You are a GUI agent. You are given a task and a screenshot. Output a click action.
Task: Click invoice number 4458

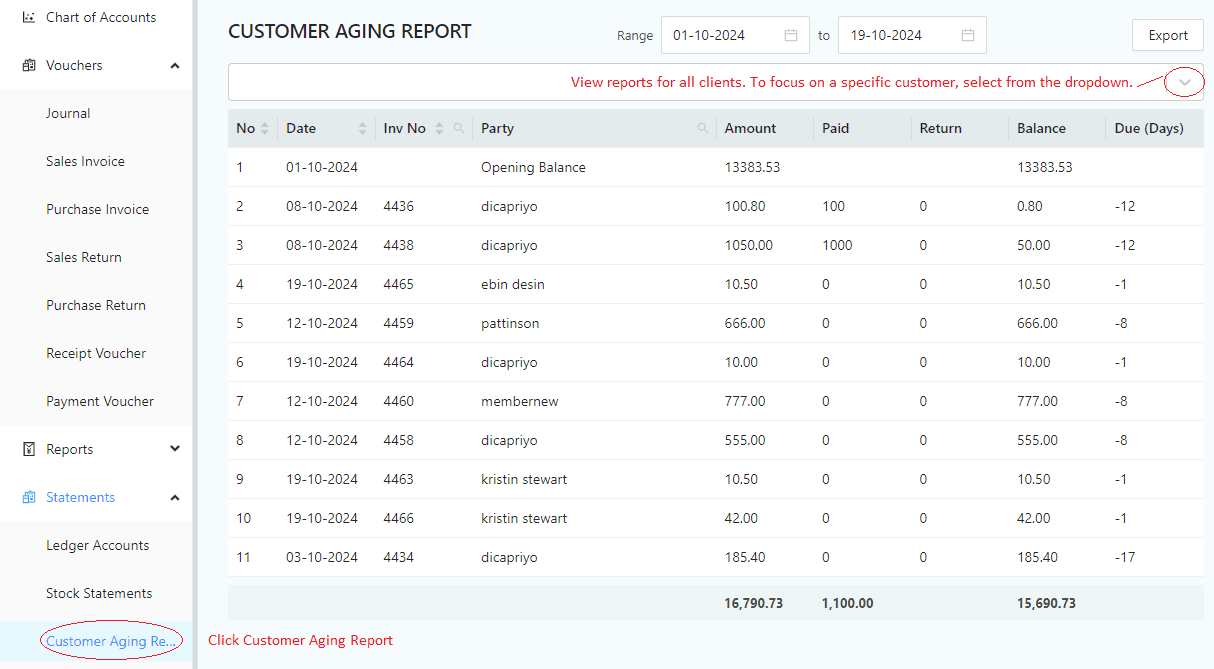tap(398, 440)
